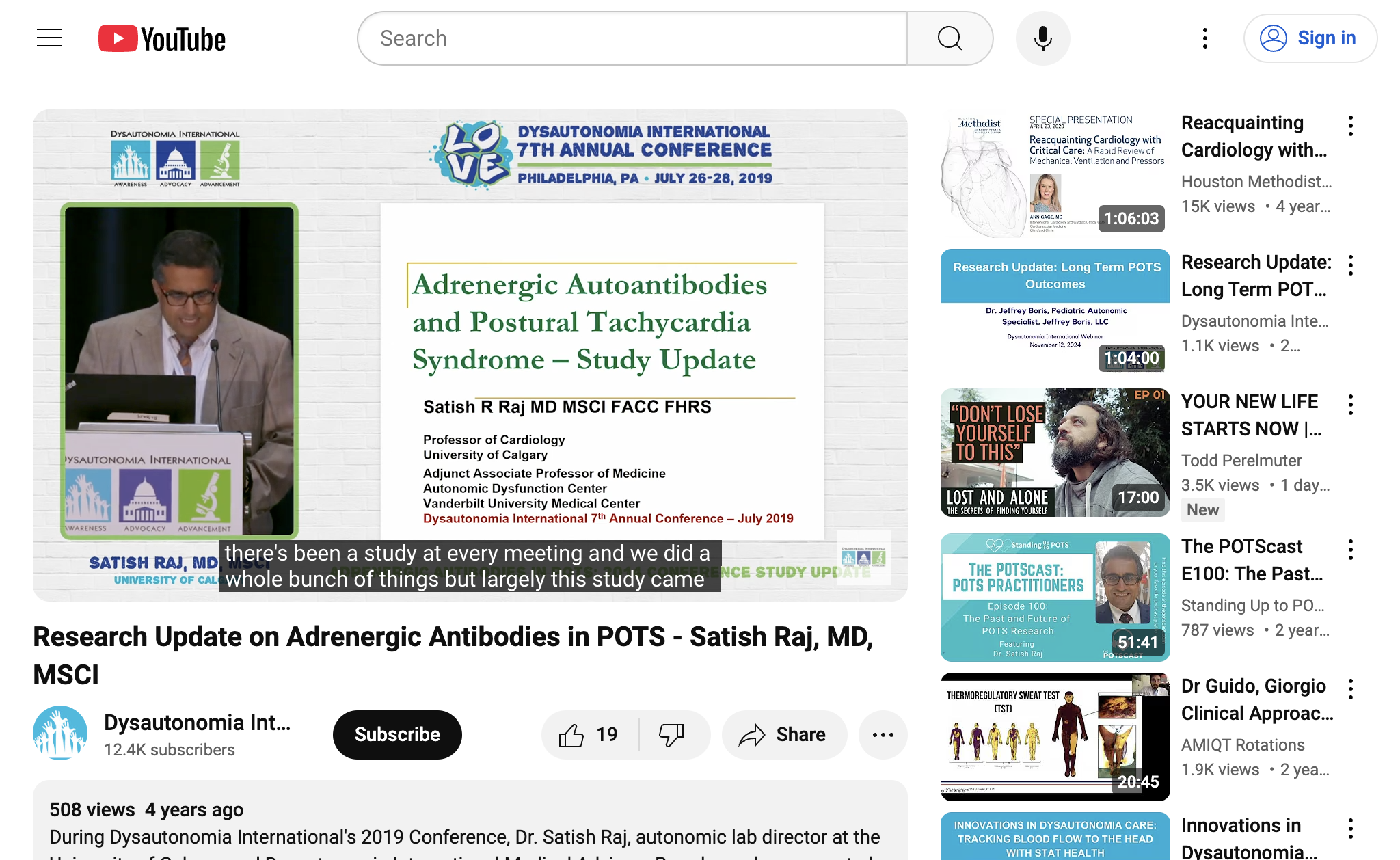Play POTScast Practitioners thumbnail 51:41

[x=1055, y=597]
